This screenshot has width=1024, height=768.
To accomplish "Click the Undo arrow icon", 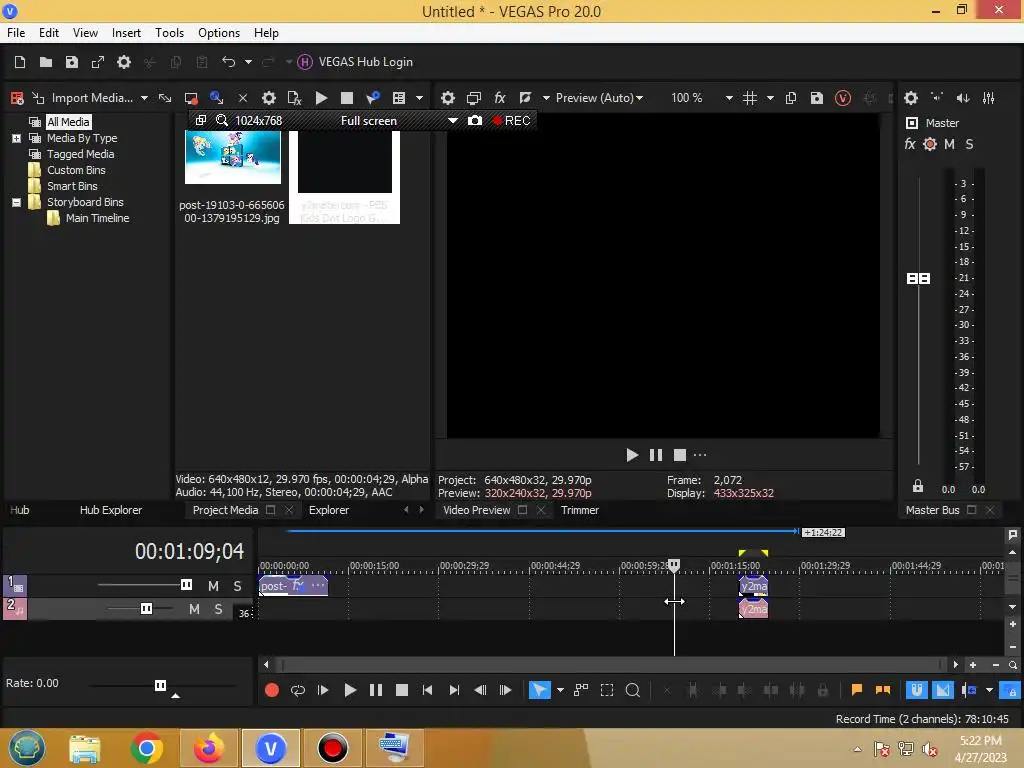I will click(229, 62).
